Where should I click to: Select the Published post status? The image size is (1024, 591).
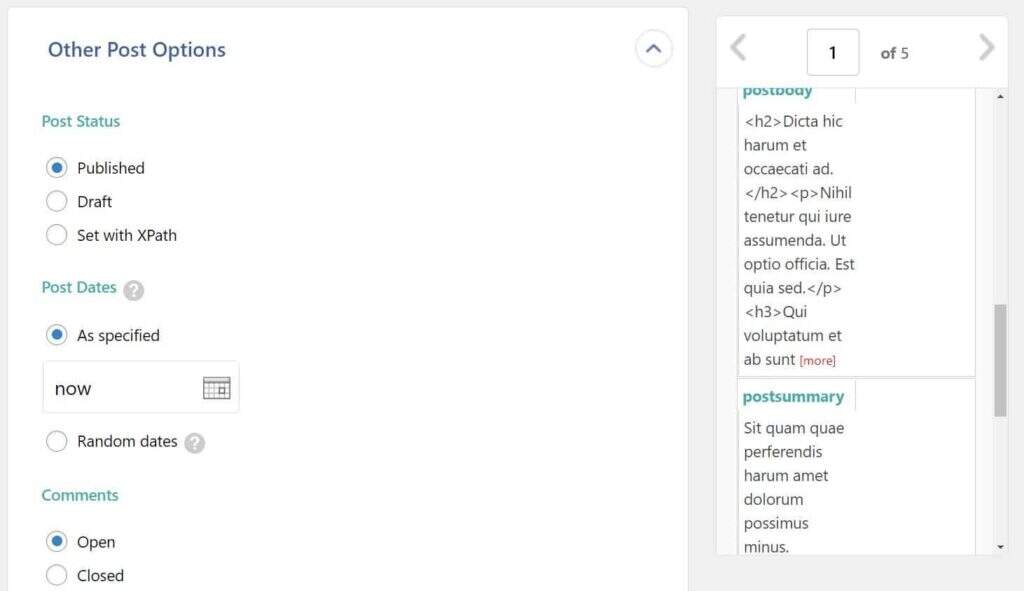point(57,168)
